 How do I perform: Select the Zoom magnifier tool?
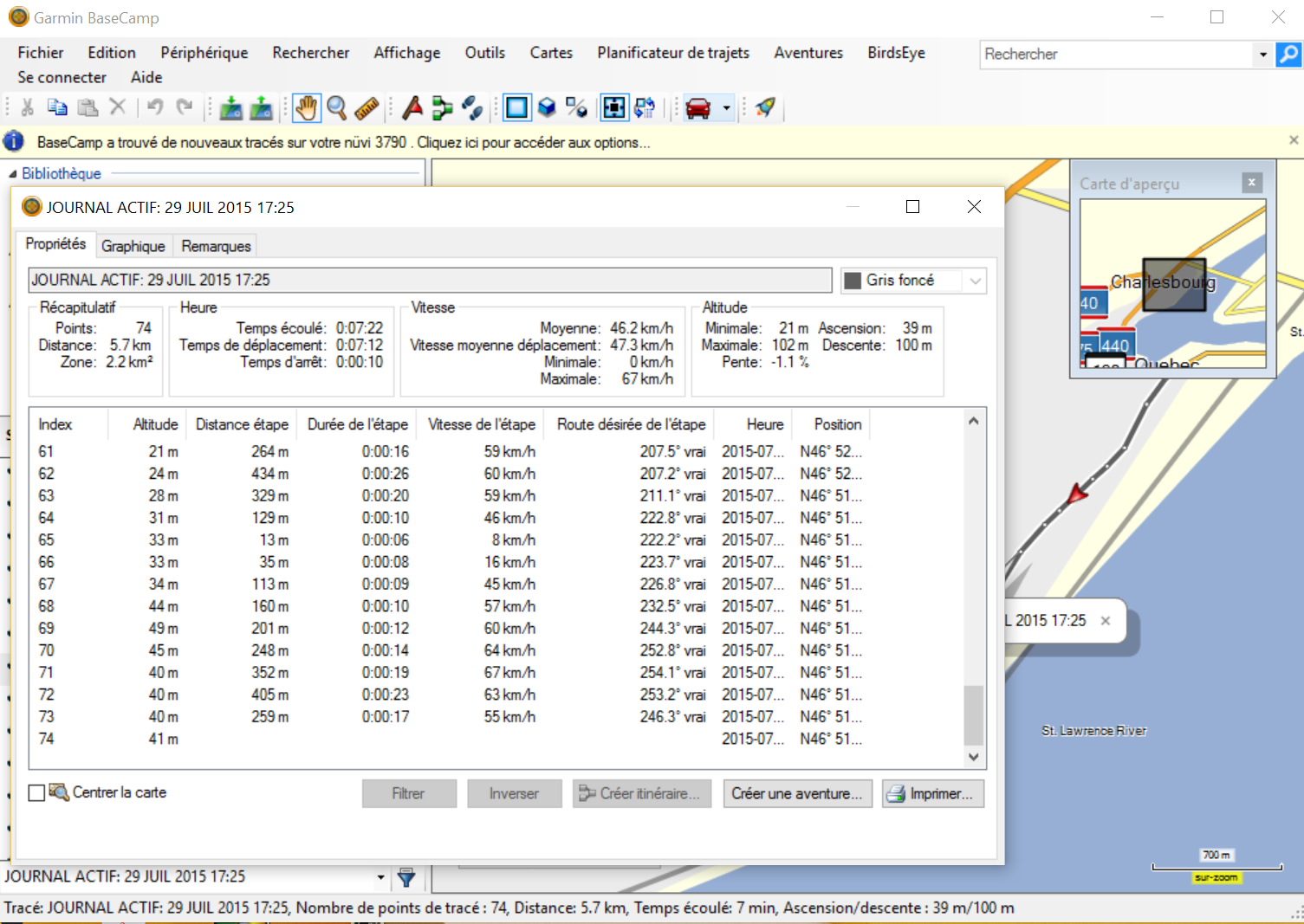337,107
